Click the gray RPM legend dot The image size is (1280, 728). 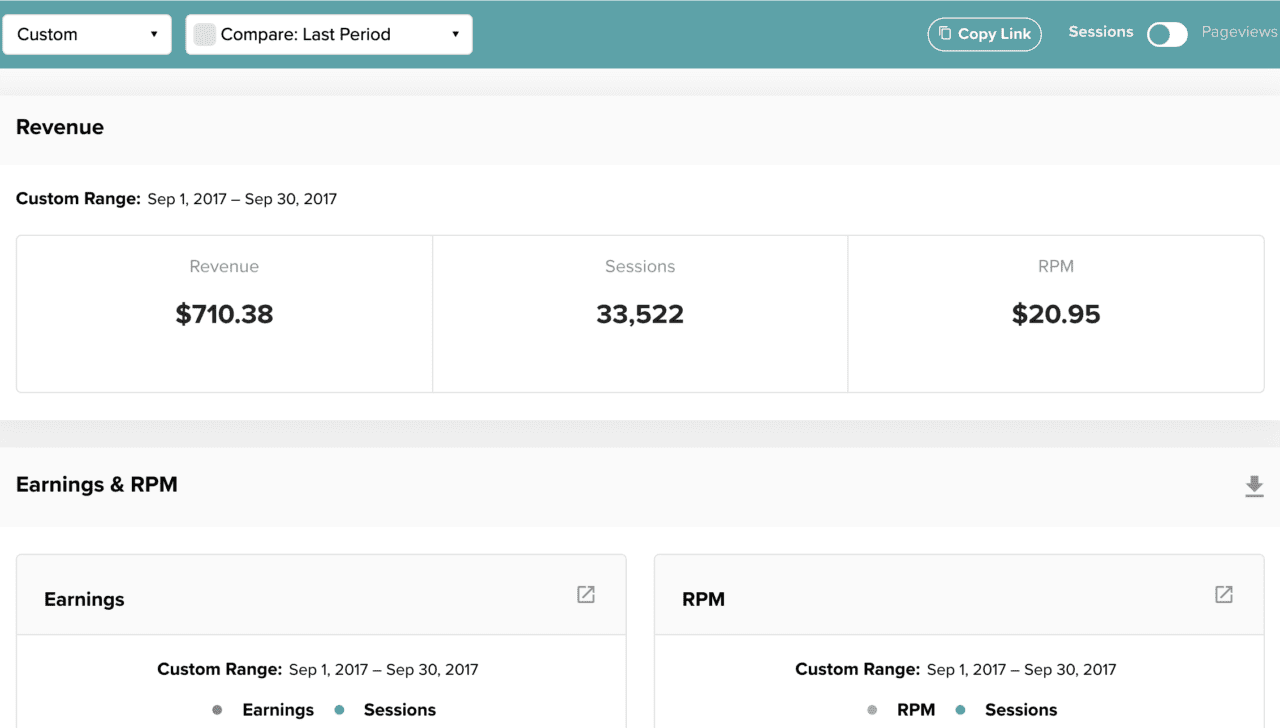[872, 710]
